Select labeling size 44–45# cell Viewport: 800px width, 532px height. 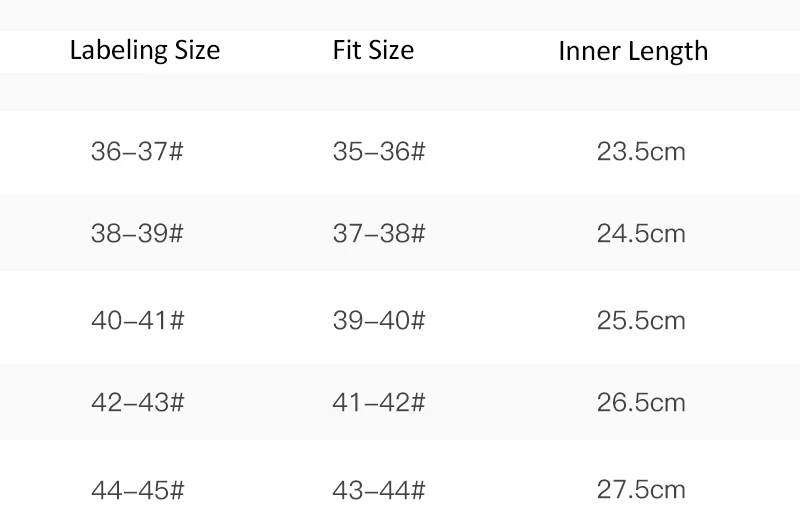(138, 491)
